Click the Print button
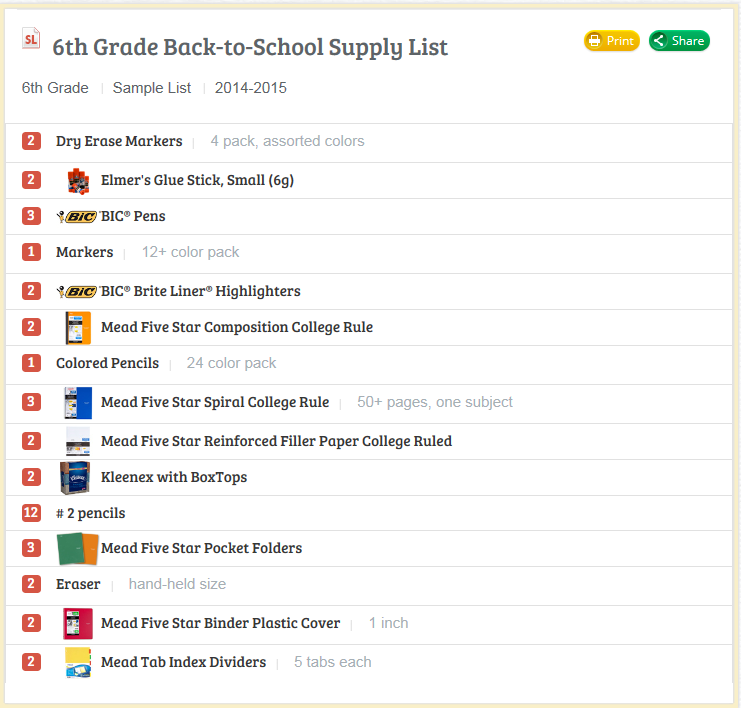This screenshot has height=708, width=741. (x=612, y=41)
